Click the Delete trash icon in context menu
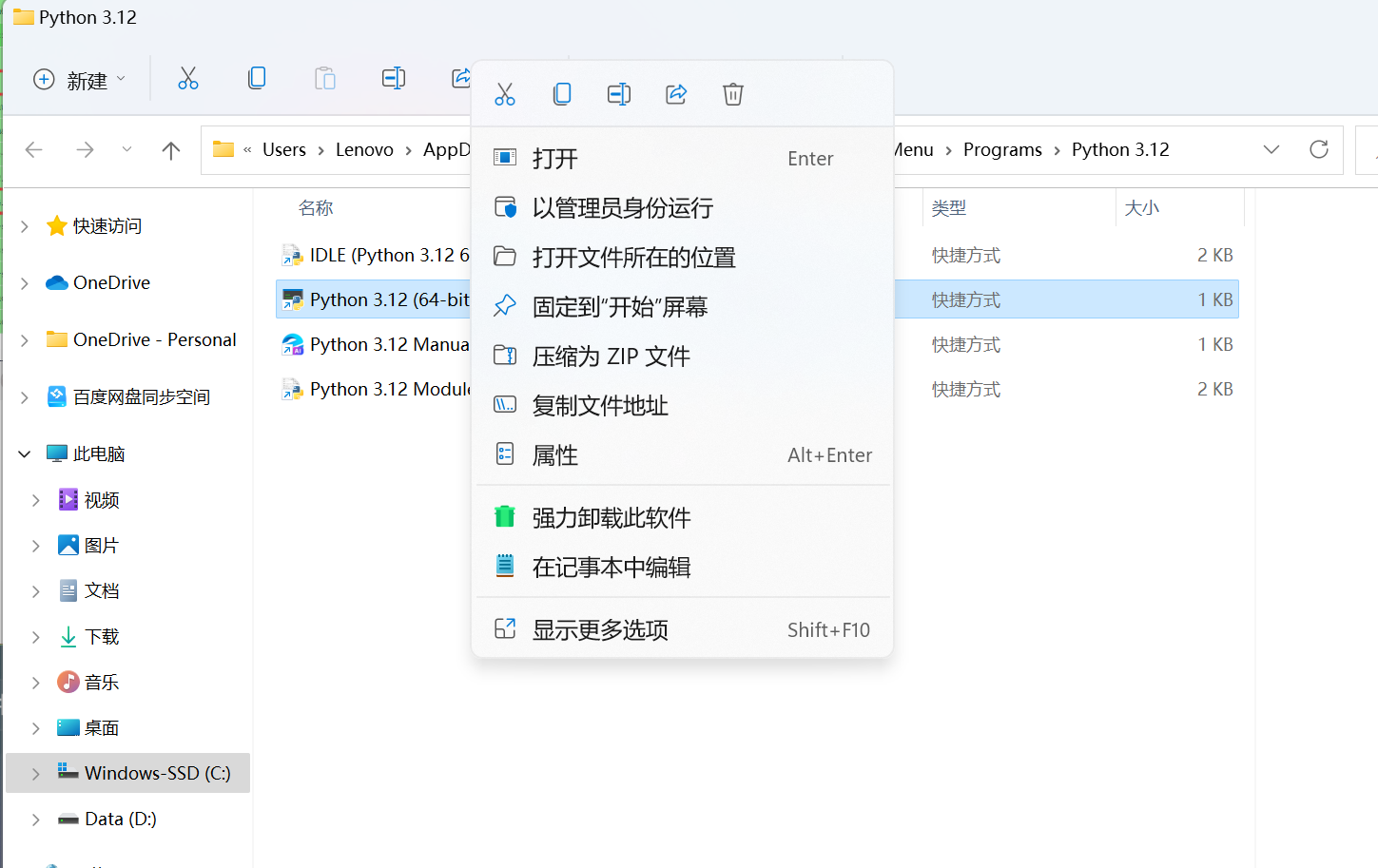 point(733,94)
